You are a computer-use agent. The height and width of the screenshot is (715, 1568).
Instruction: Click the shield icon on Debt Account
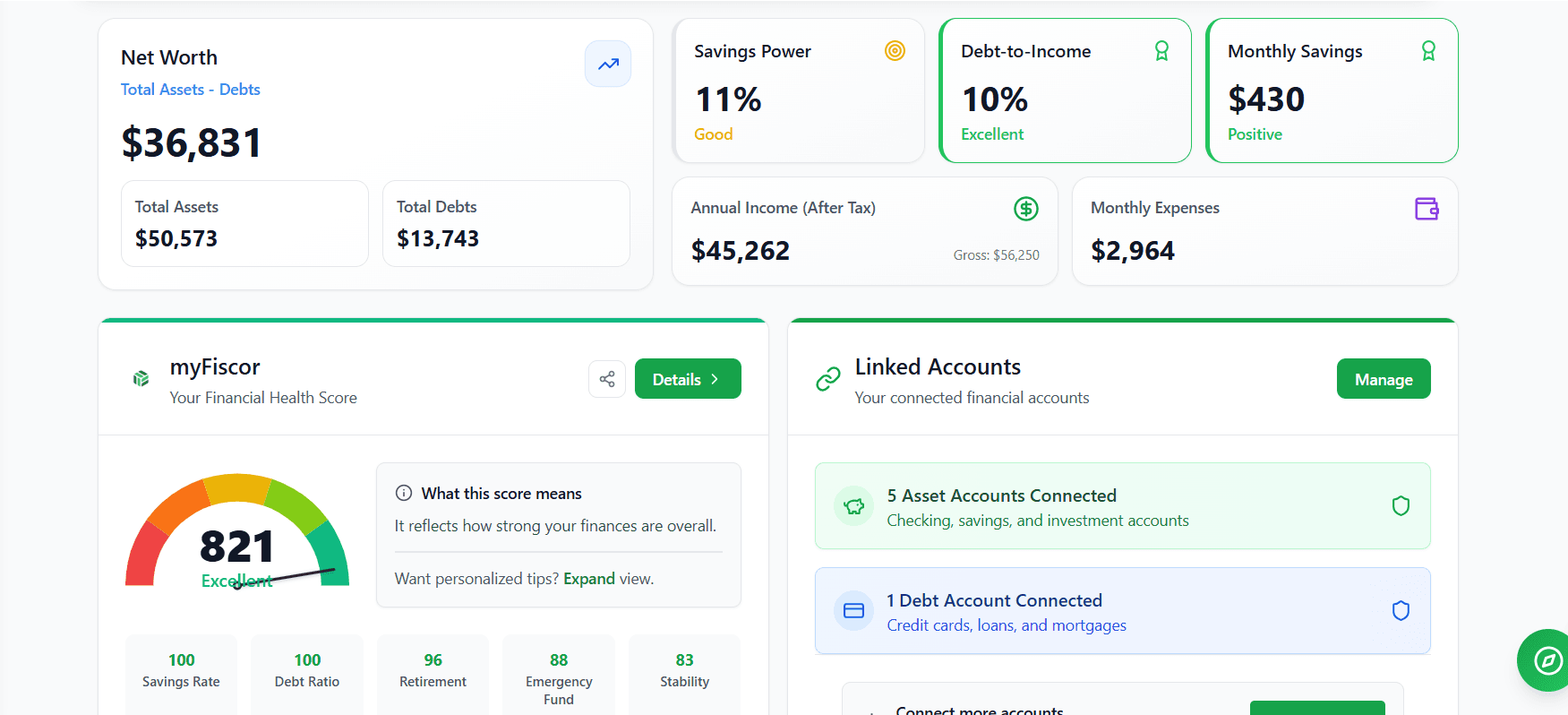click(x=1401, y=611)
